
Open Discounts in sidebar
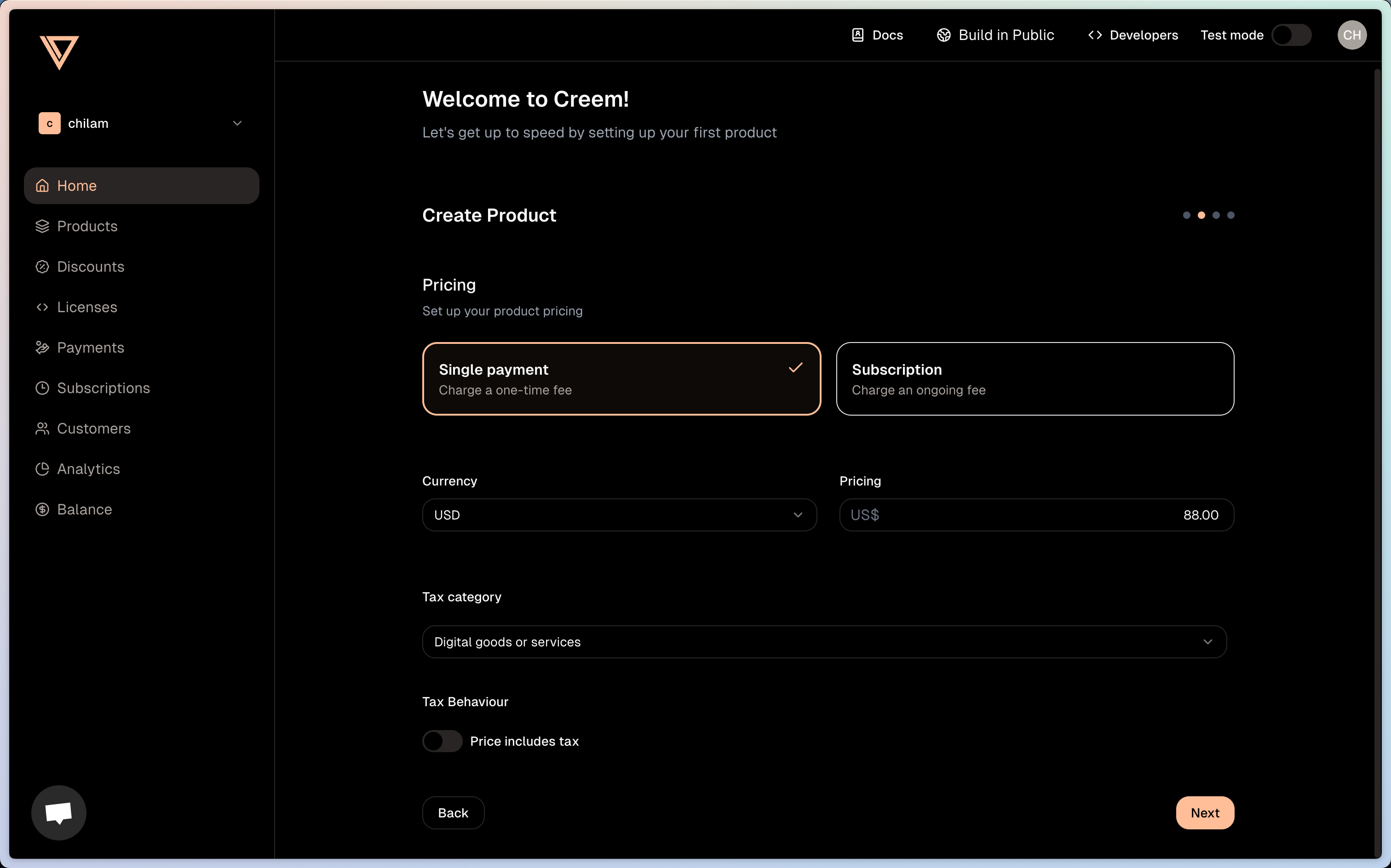click(141, 266)
